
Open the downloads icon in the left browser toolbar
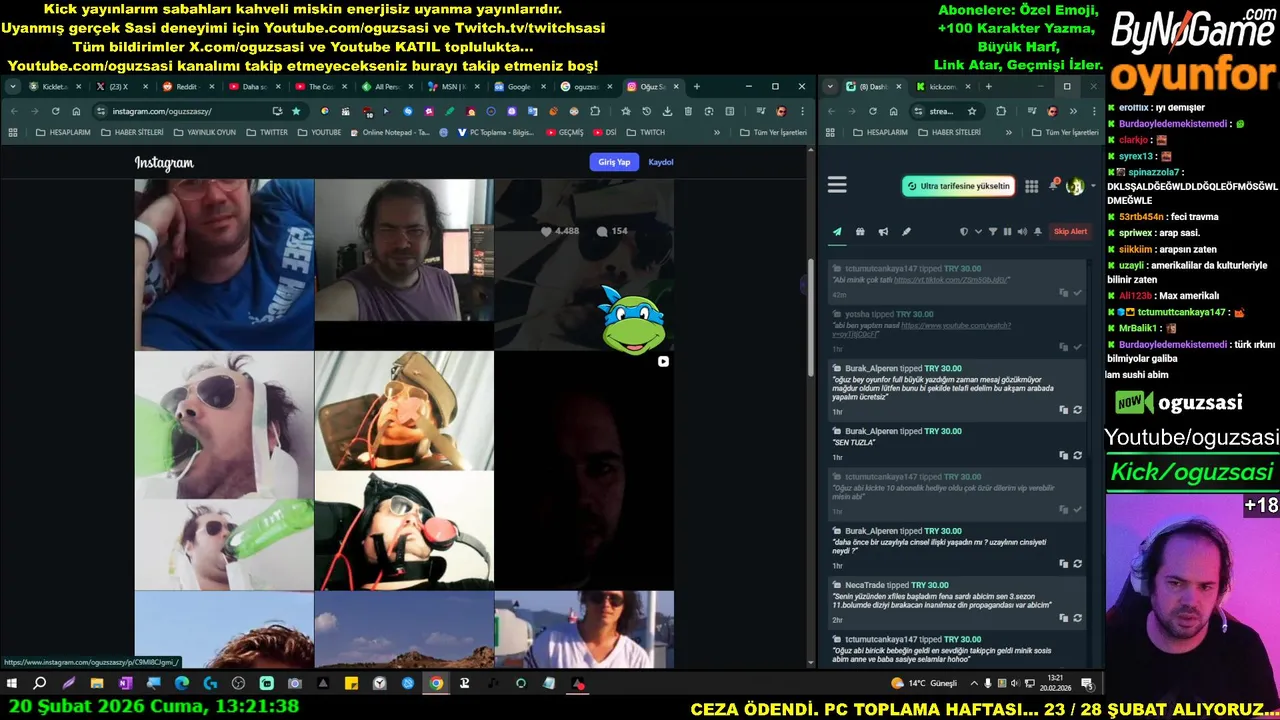tap(667, 111)
